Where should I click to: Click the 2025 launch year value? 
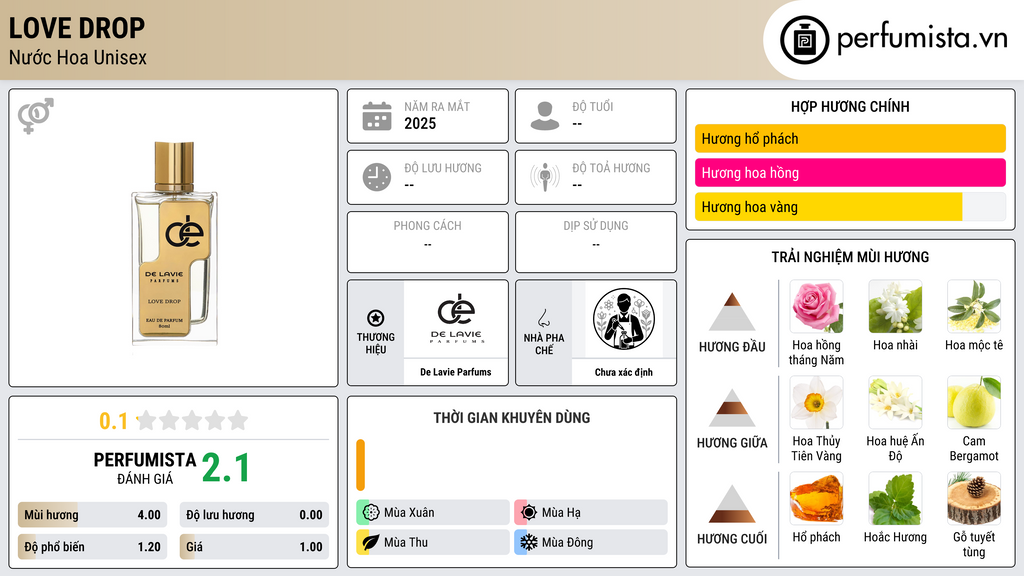(420, 123)
